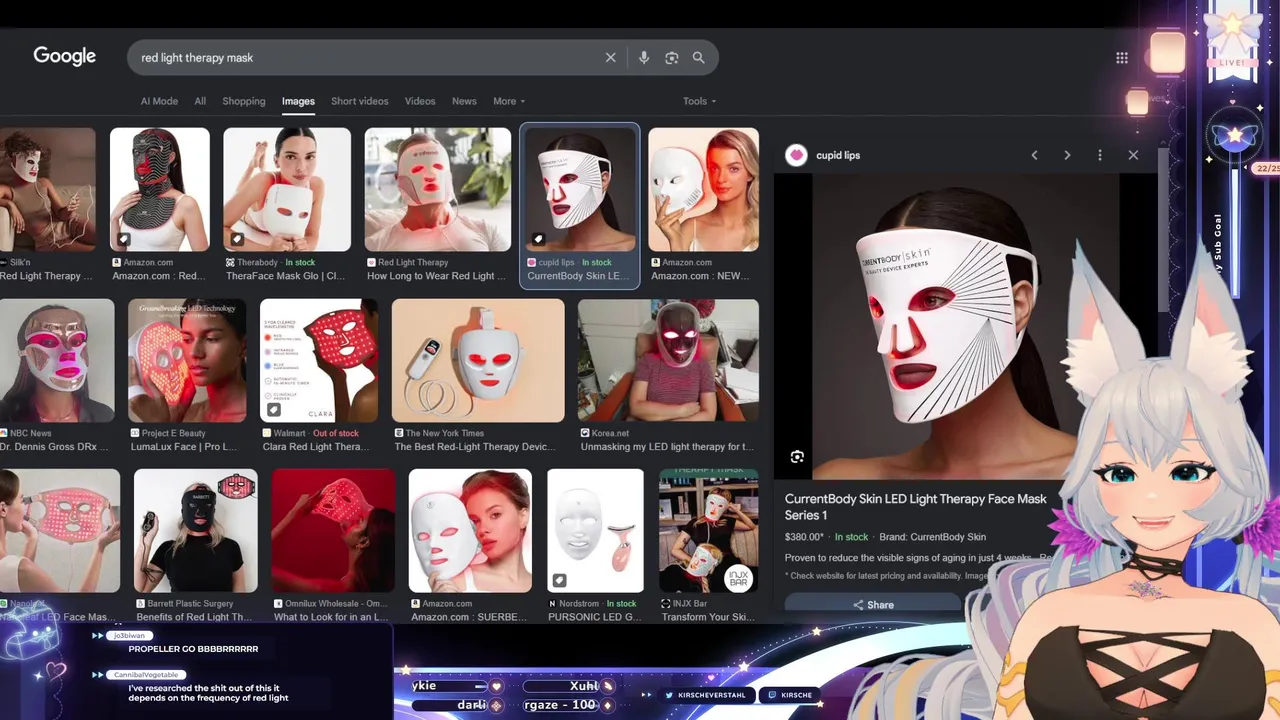
Task: Go to next image in preview panel
Action: click(1067, 155)
